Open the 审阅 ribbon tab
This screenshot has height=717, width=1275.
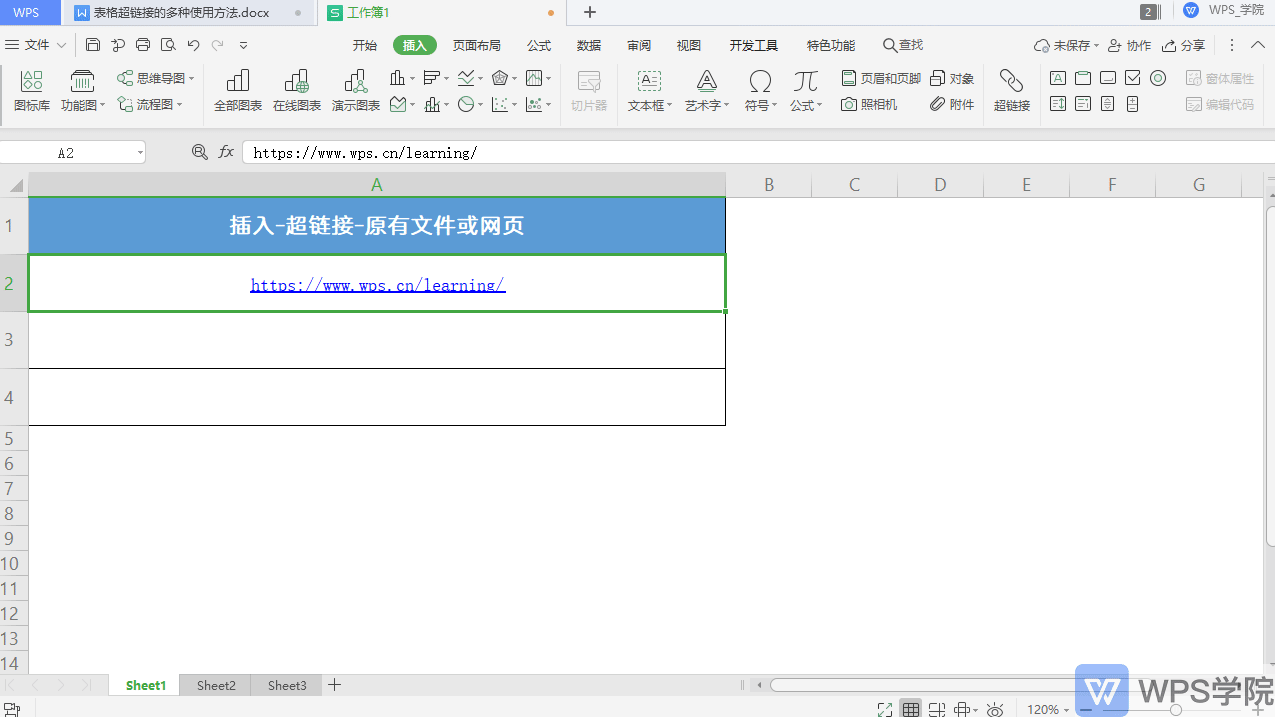pyautogui.click(x=639, y=45)
